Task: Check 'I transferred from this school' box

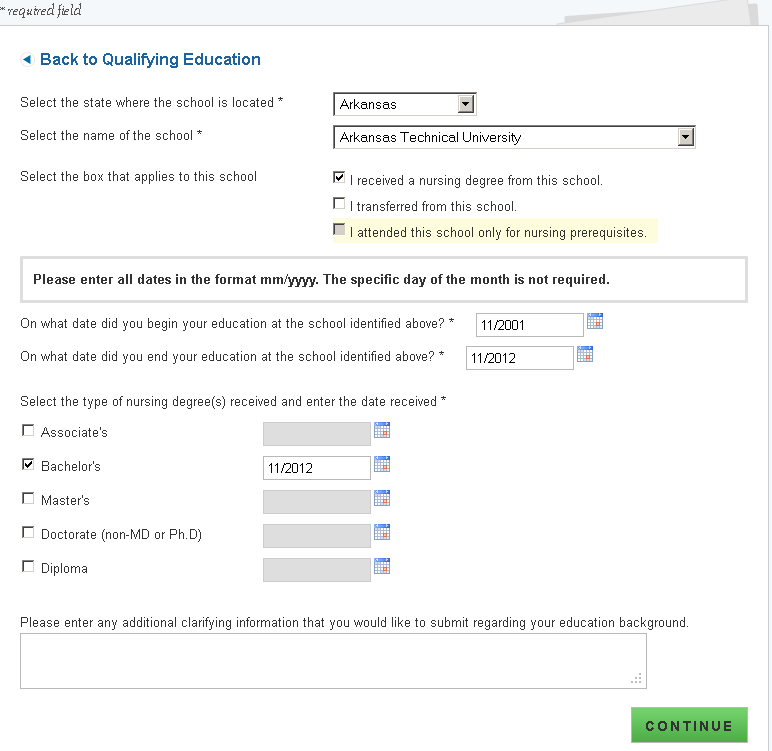Action: (340, 204)
